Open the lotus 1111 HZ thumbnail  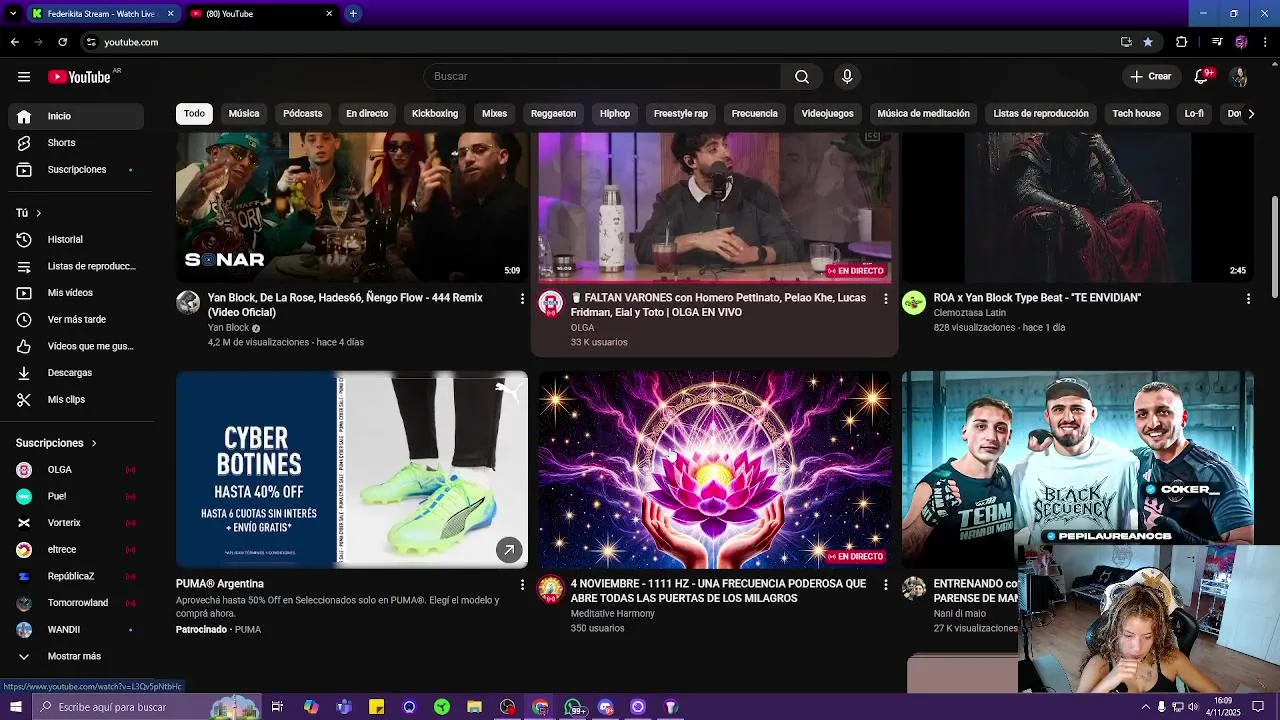(x=715, y=470)
